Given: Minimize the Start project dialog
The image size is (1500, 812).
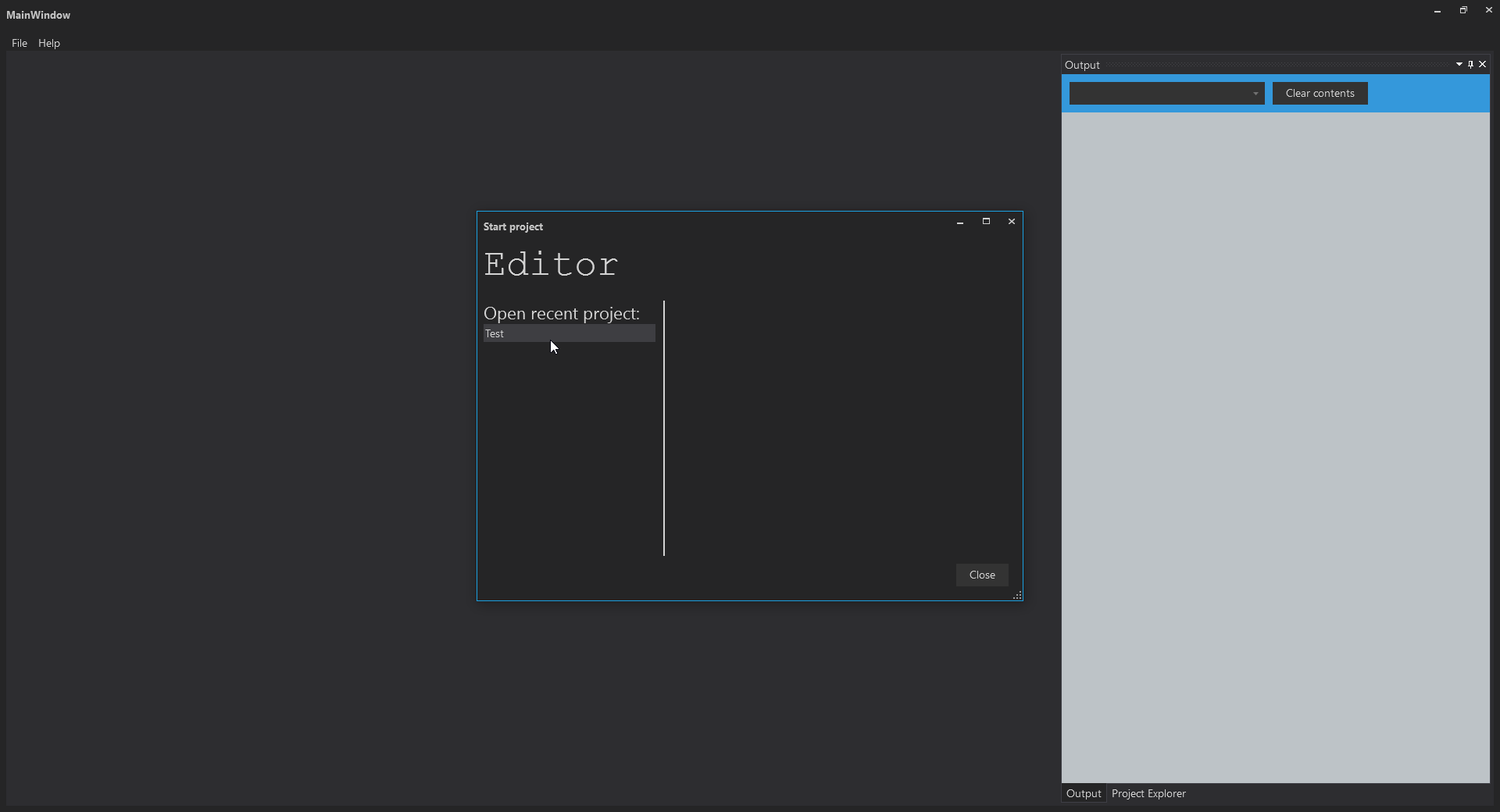Looking at the screenshot, I should pos(960,222).
